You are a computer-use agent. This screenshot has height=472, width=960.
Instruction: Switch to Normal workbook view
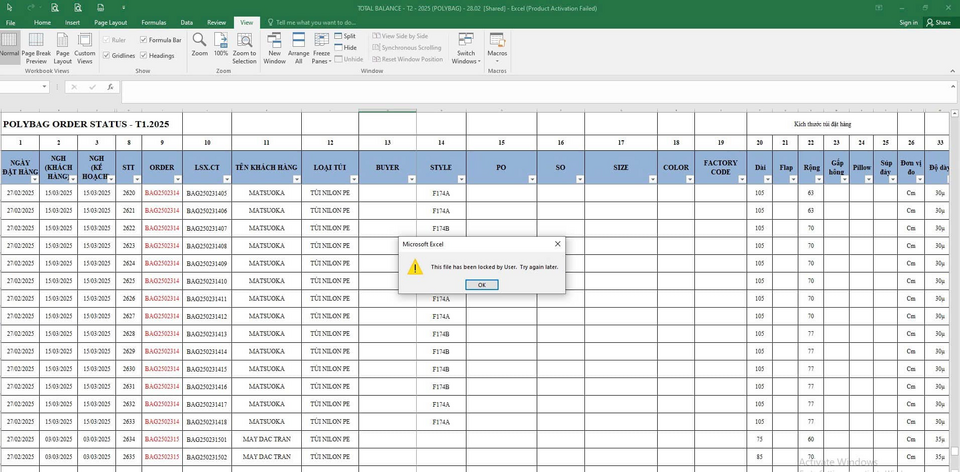click(x=9, y=48)
